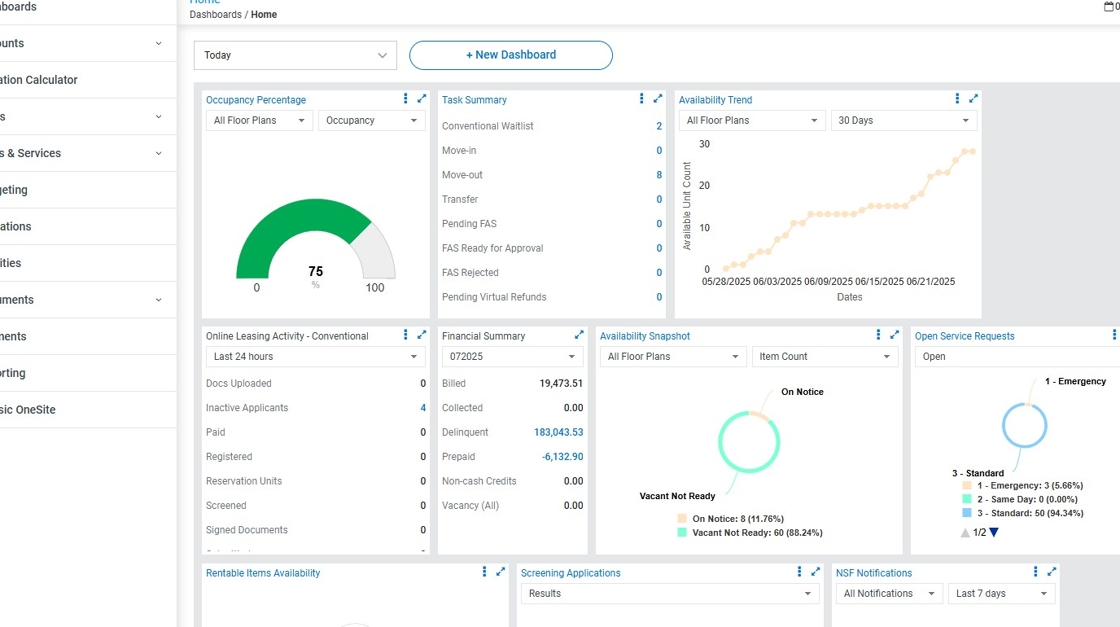This screenshot has width=1120, height=627.
Task: Expand the Availability Trend widget
Action: [974, 99]
